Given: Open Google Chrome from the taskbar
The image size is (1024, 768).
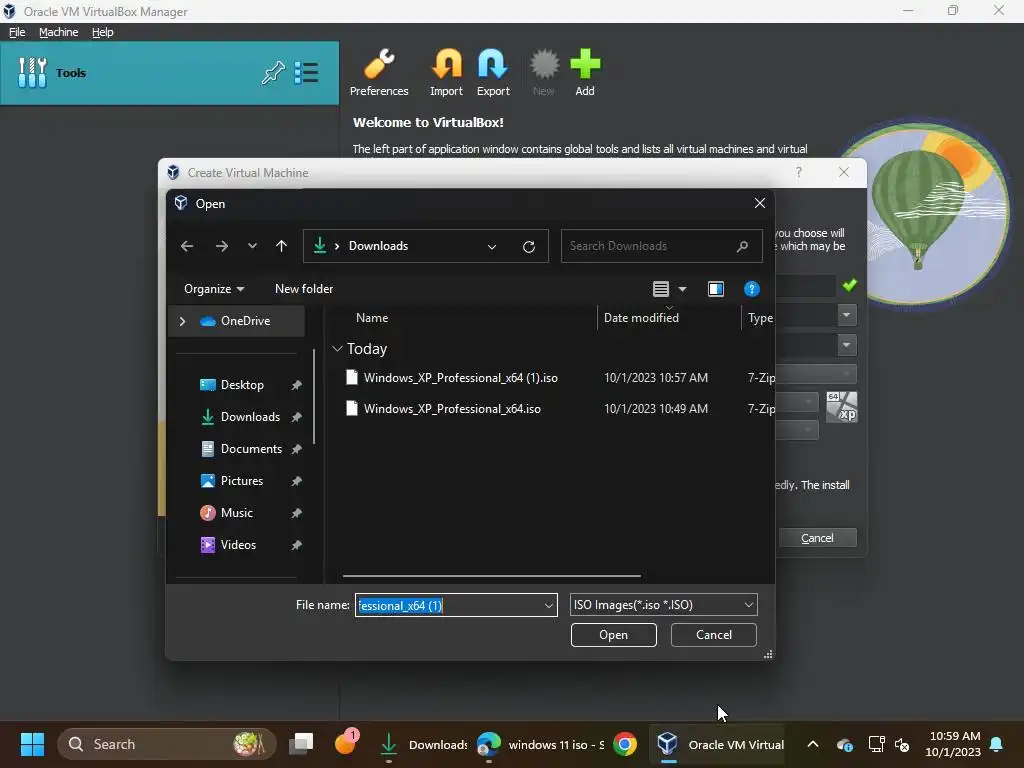Looking at the screenshot, I should 625,744.
